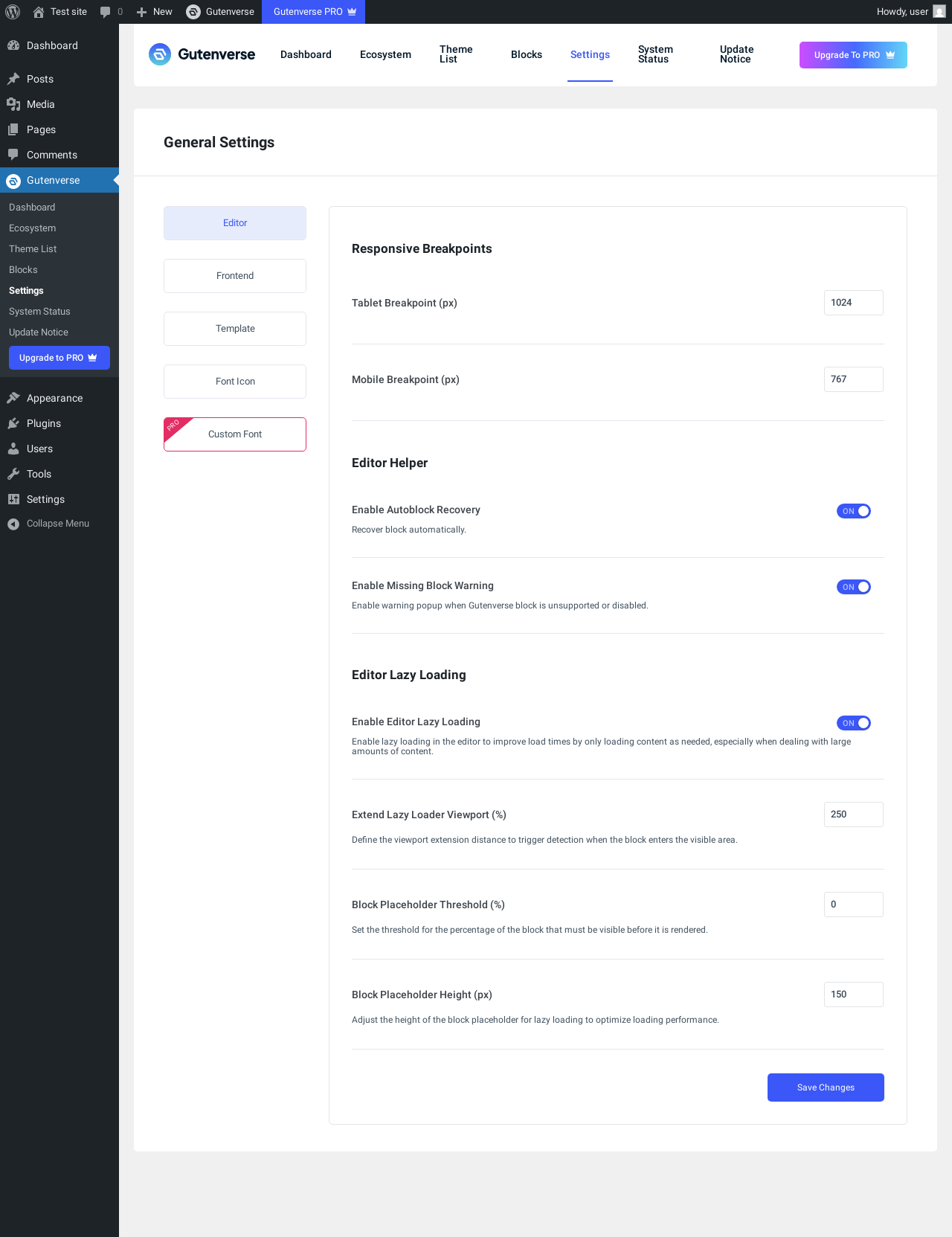
Task: Click Upgrade to PRO in sidebar
Action: point(59,358)
